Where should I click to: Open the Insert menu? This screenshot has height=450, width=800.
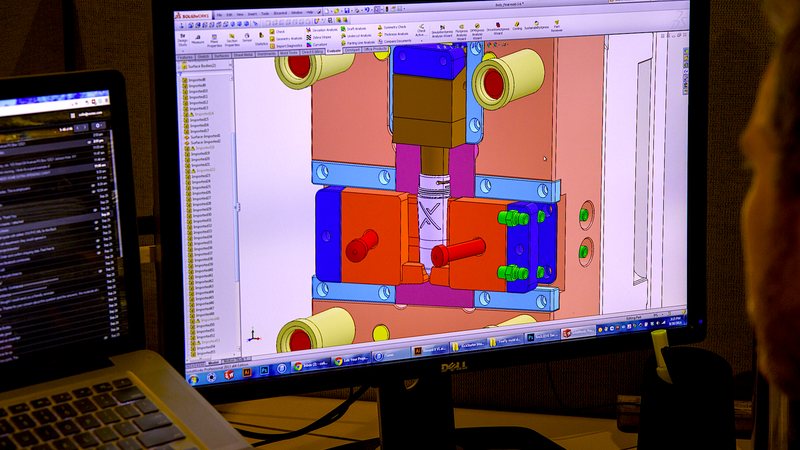[x=252, y=14]
